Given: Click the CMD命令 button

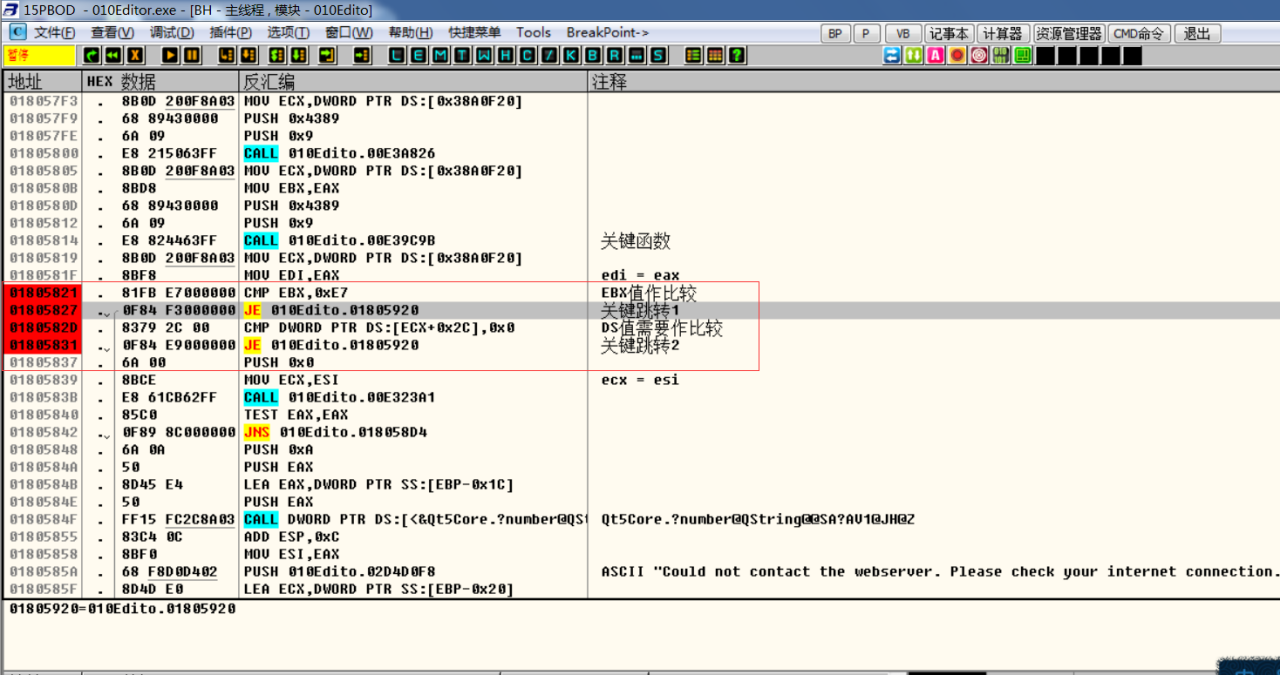Looking at the screenshot, I should (1137, 33).
